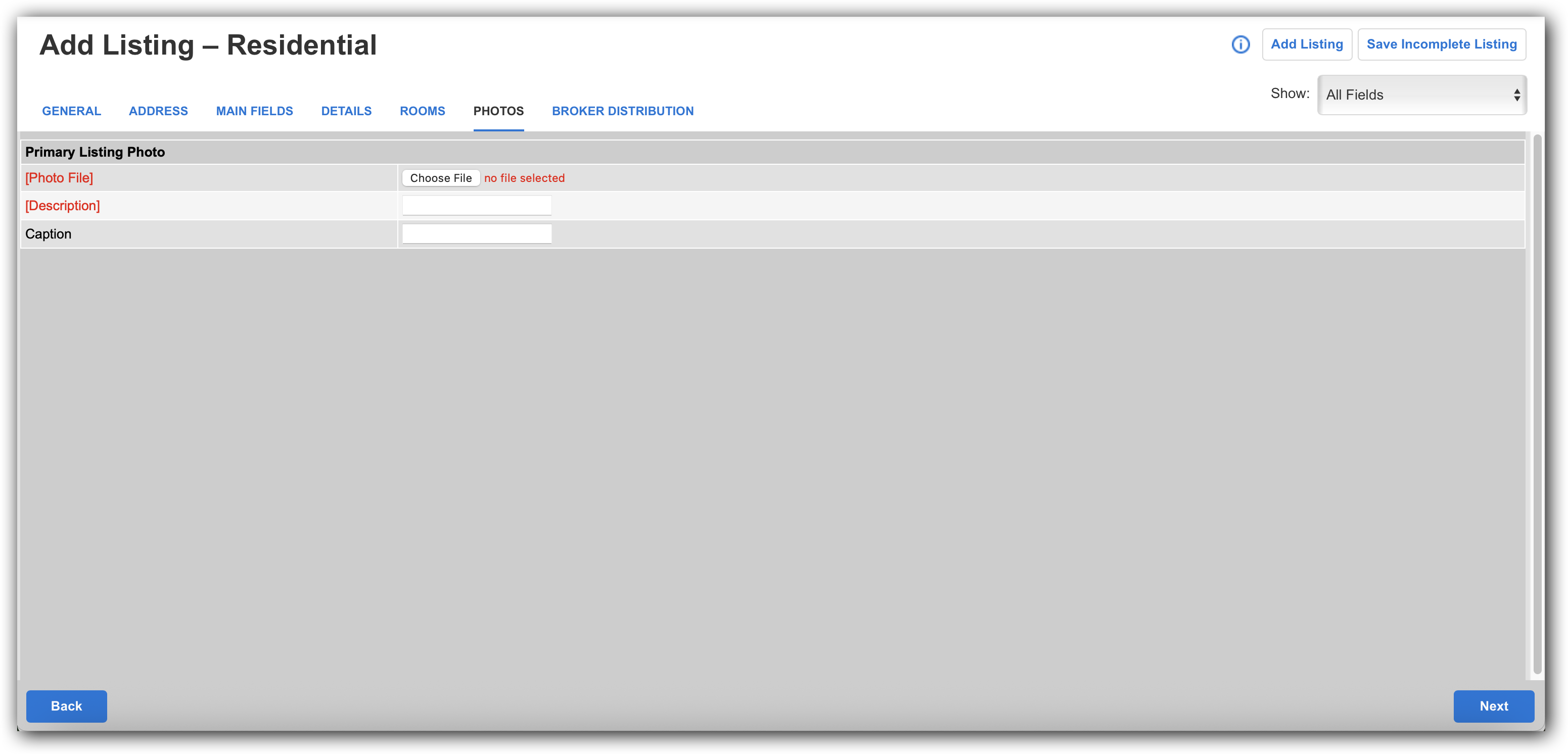Screen dimensions: 1568x754
Task: Select the Photos tab
Action: tap(498, 111)
